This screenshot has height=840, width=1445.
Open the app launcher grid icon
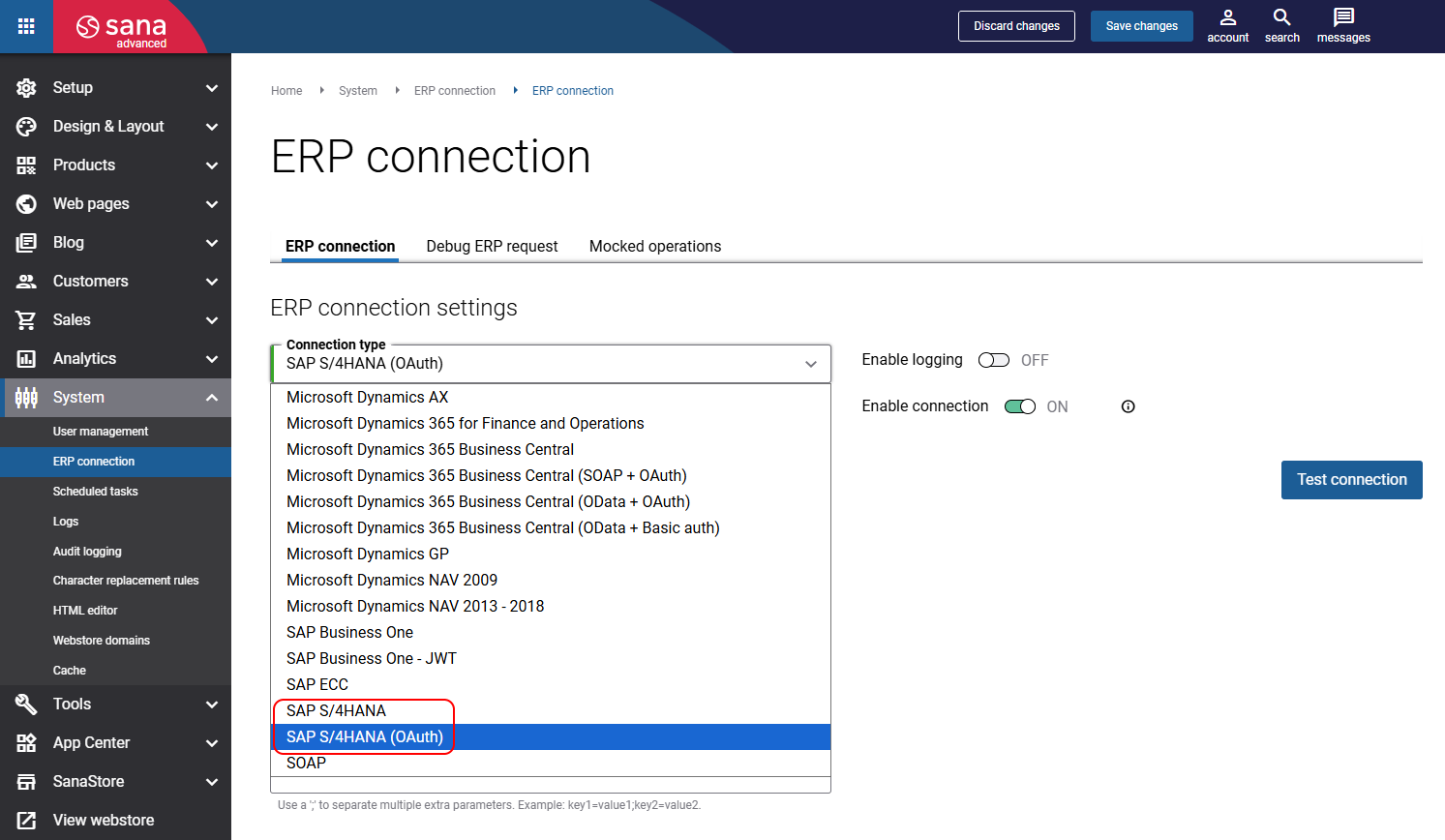(26, 26)
